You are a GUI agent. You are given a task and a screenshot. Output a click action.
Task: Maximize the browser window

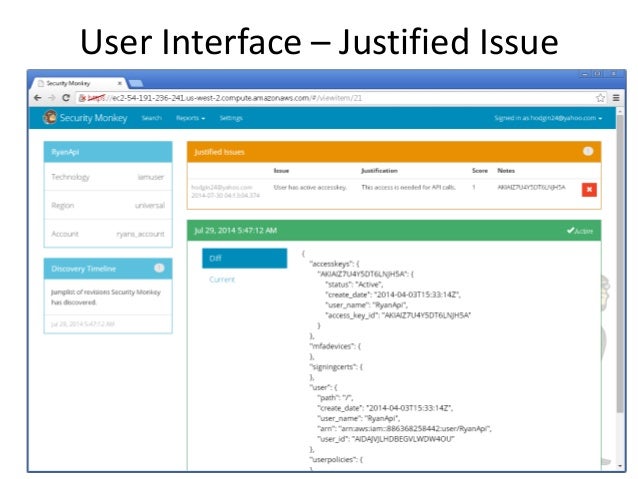tap(597, 74)
